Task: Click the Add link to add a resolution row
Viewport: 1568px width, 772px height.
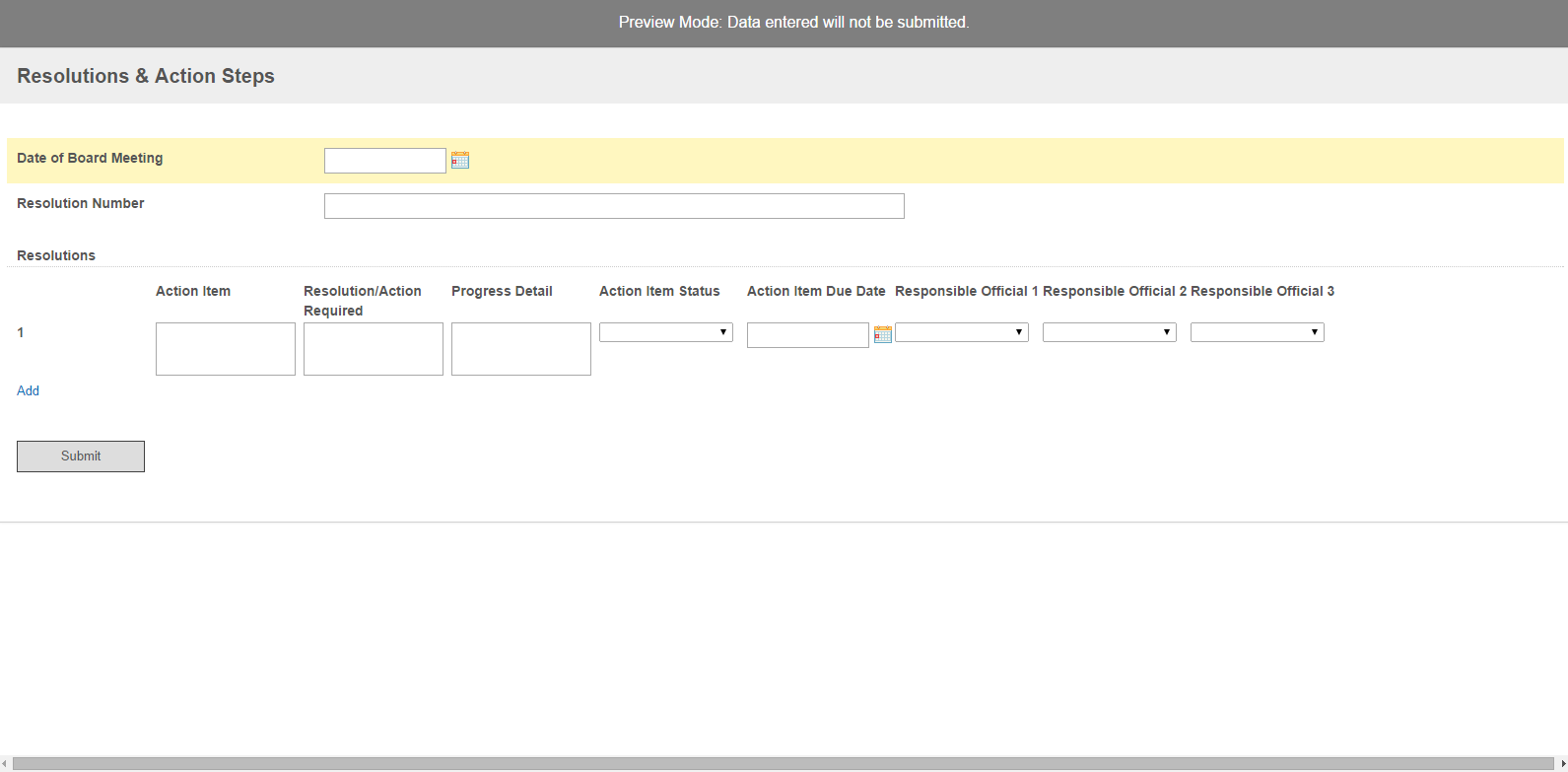Action: 28,390
